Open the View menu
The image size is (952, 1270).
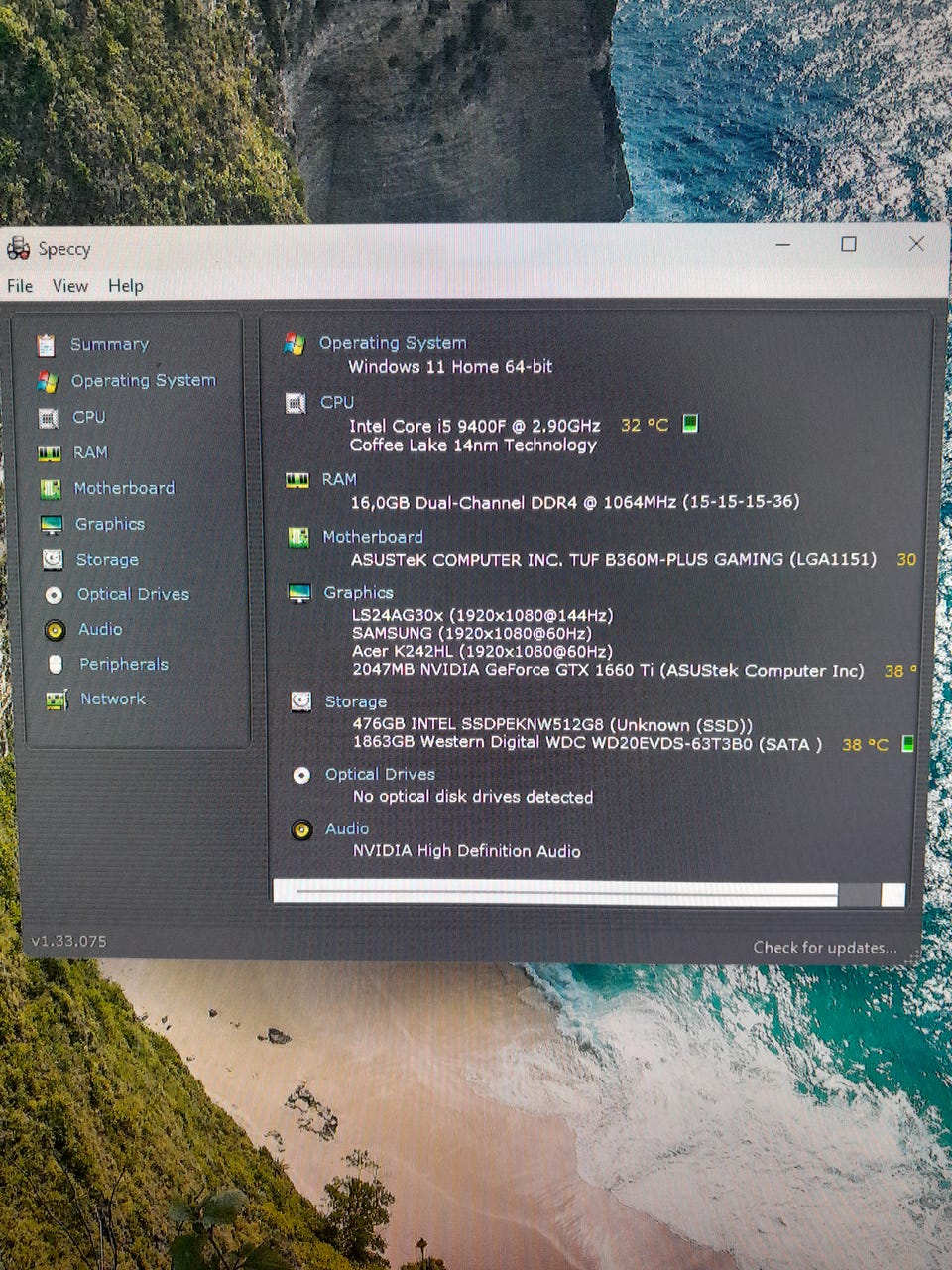[69, 286]
